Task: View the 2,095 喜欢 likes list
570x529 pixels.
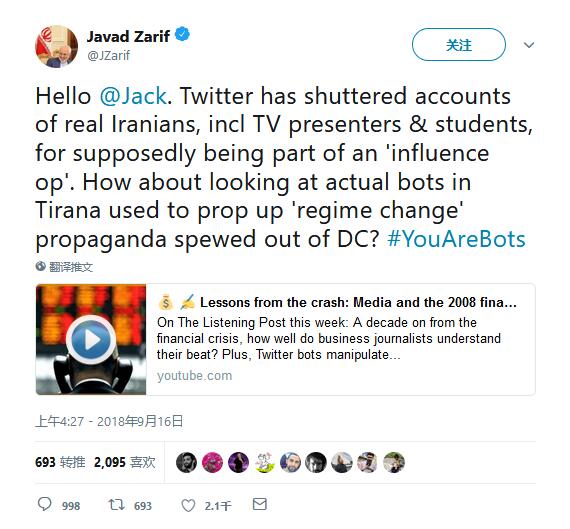Action: pos(125,462)
